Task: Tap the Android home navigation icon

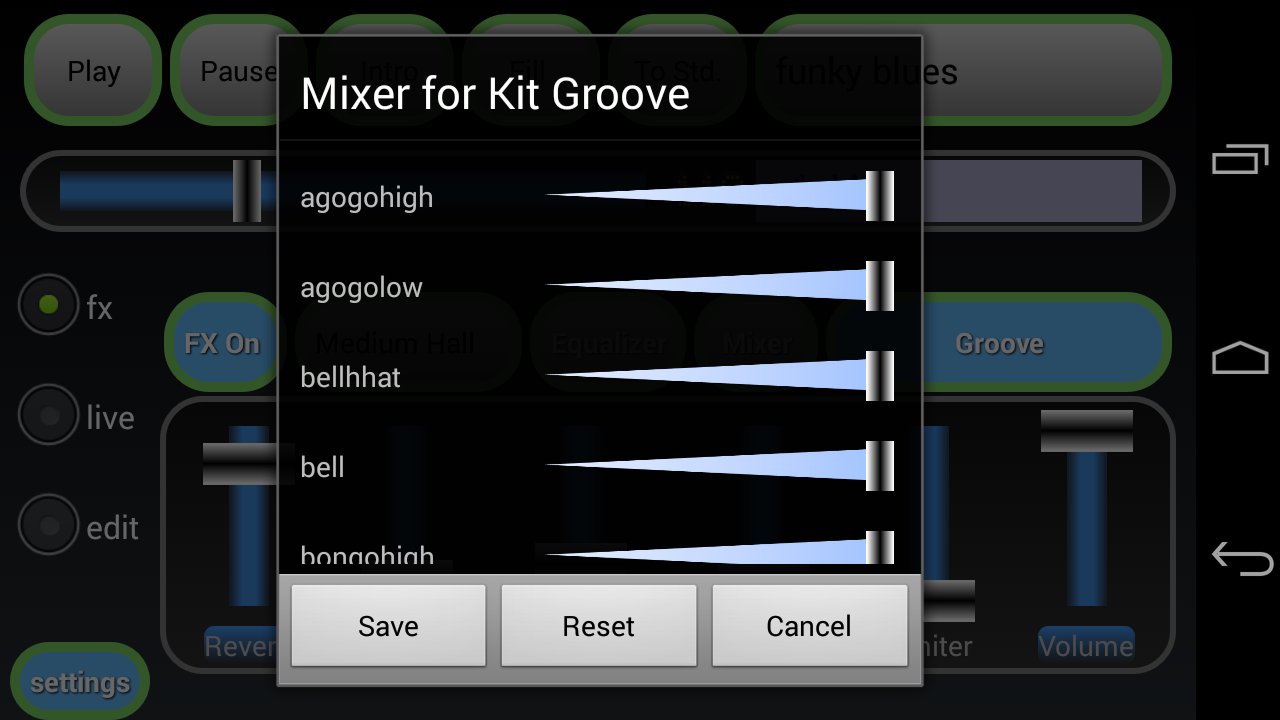Action: tap(1240, 358)
